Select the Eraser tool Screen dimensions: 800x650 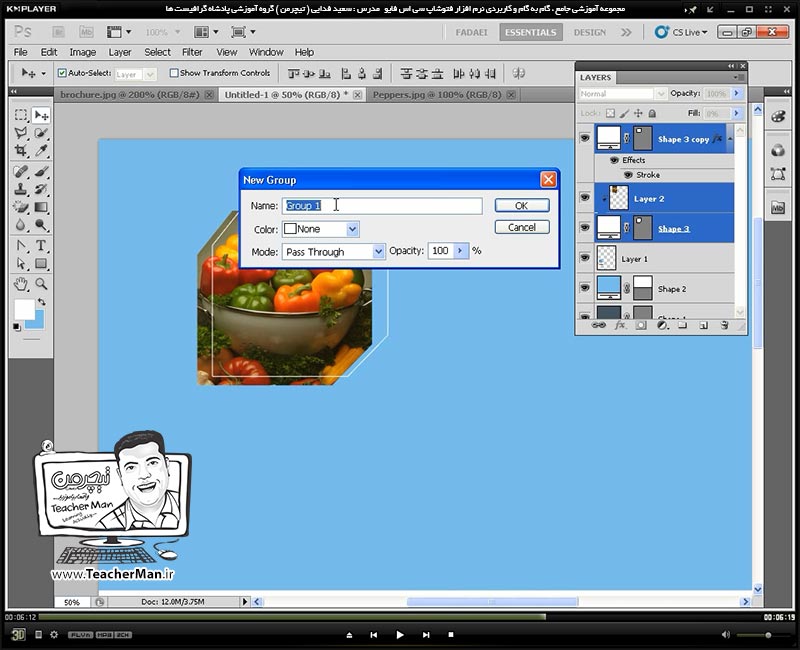20,207
